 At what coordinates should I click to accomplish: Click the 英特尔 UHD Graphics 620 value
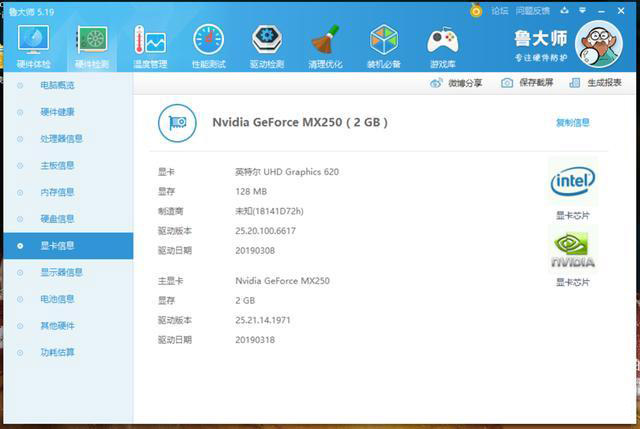click(287, 172)
